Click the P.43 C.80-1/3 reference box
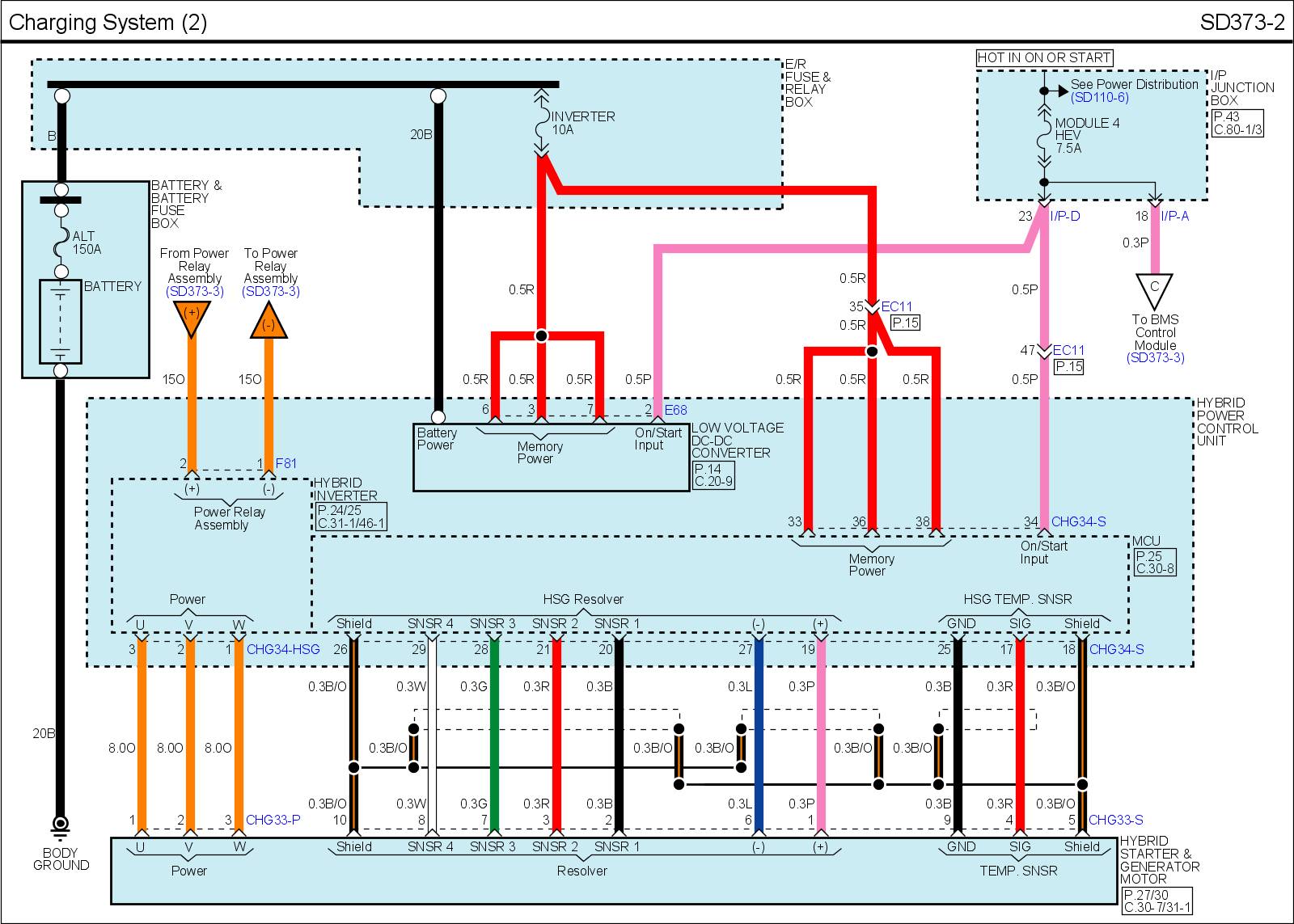Image resolution: width=1294 pixels, height=924 pixels. pyautogui.click(x=1237, y=123)
